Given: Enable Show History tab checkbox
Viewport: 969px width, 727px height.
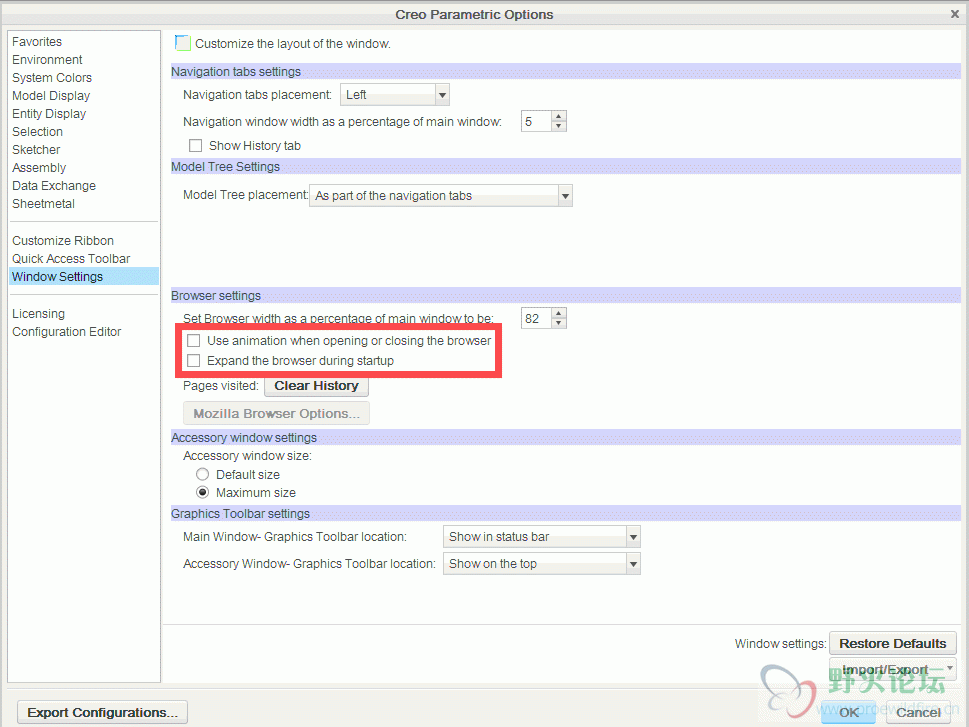Looking at the screenshot, I should tap(195, 145).
